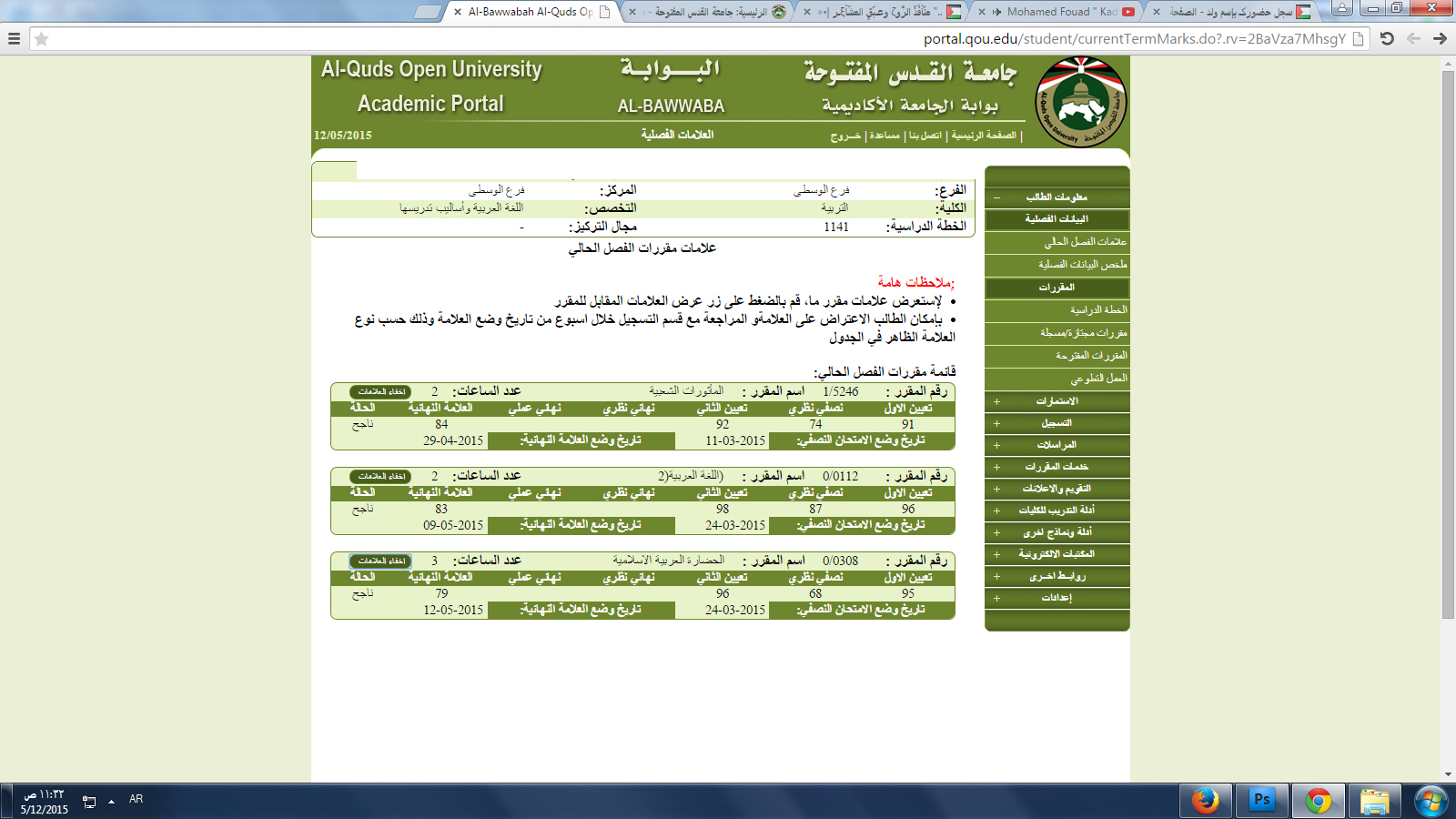Expand the روابط اخرى sidebar section
Image resolution: width=1456 pixels, height=819 pixels.
pyautogui.click(x=1057, y=576)
